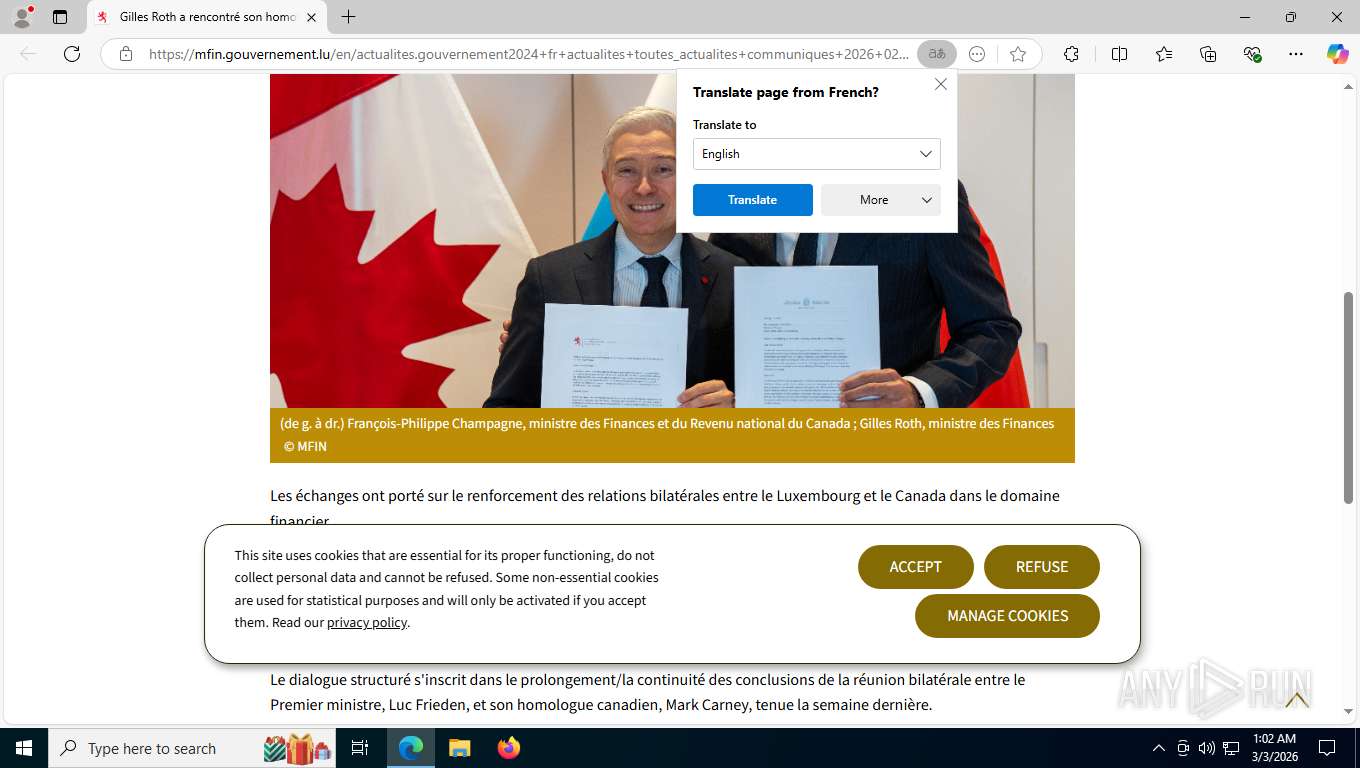Expand the More options dropdown

pyautogui.click(x=880, y=200)
